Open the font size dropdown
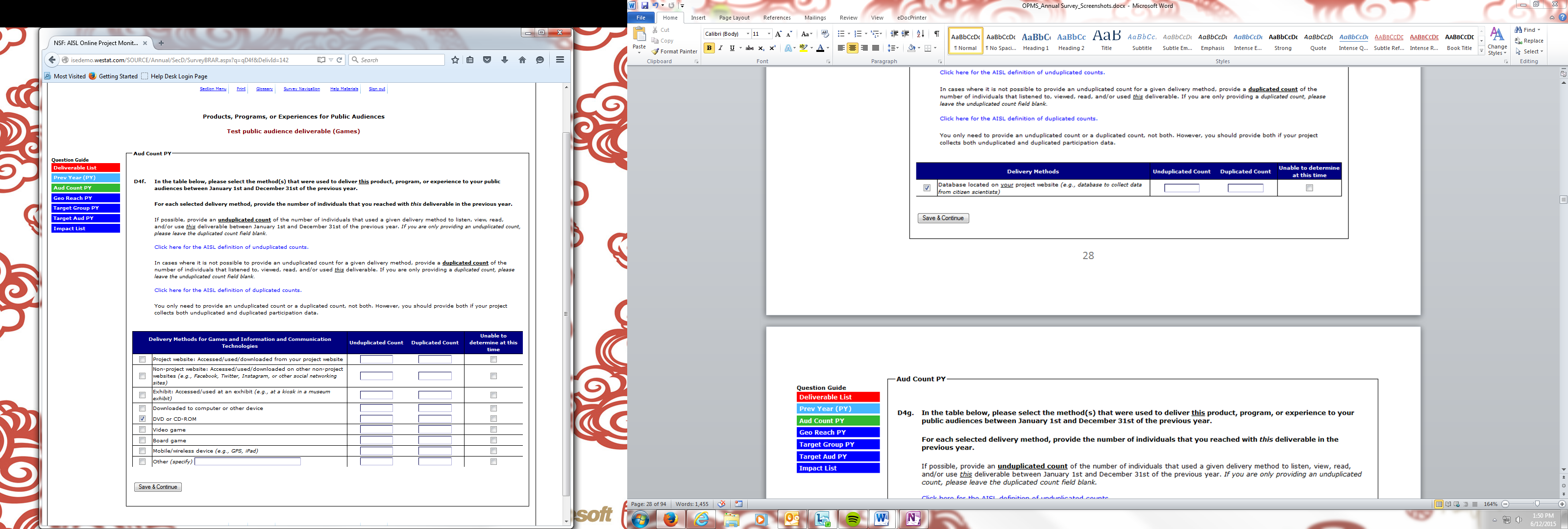This screenshot has height=529, width=1568. tap(769, 33)
